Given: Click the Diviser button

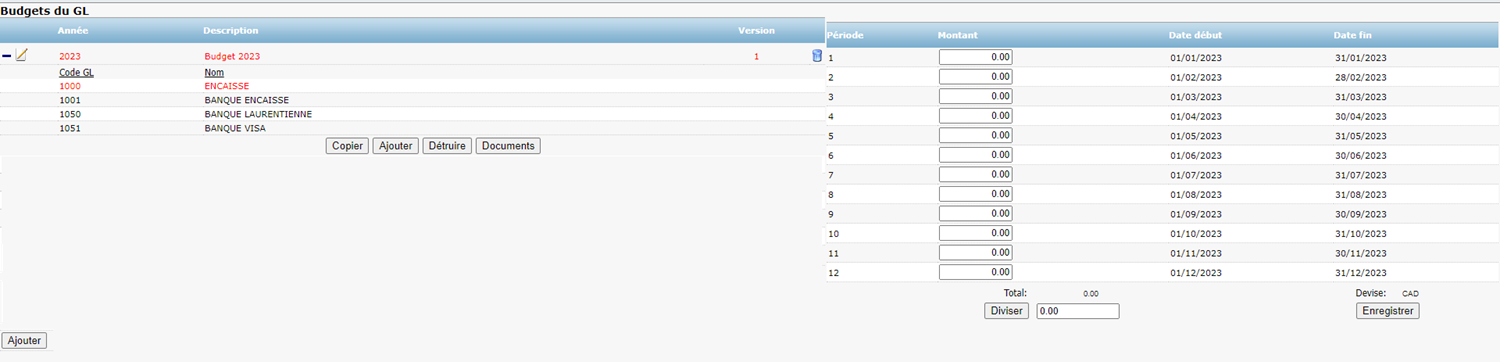Looking at the screenshot, I should point(1006,311).
